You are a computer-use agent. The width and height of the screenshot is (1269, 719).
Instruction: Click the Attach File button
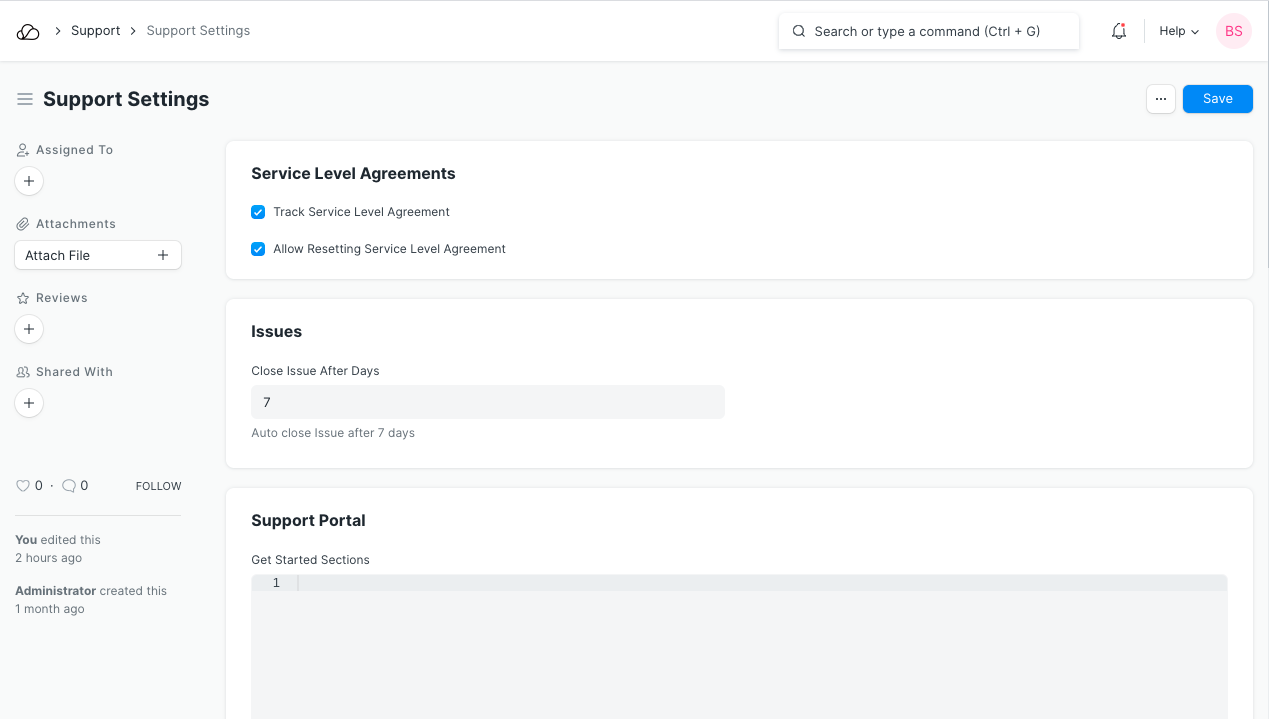tap(97, 255)
